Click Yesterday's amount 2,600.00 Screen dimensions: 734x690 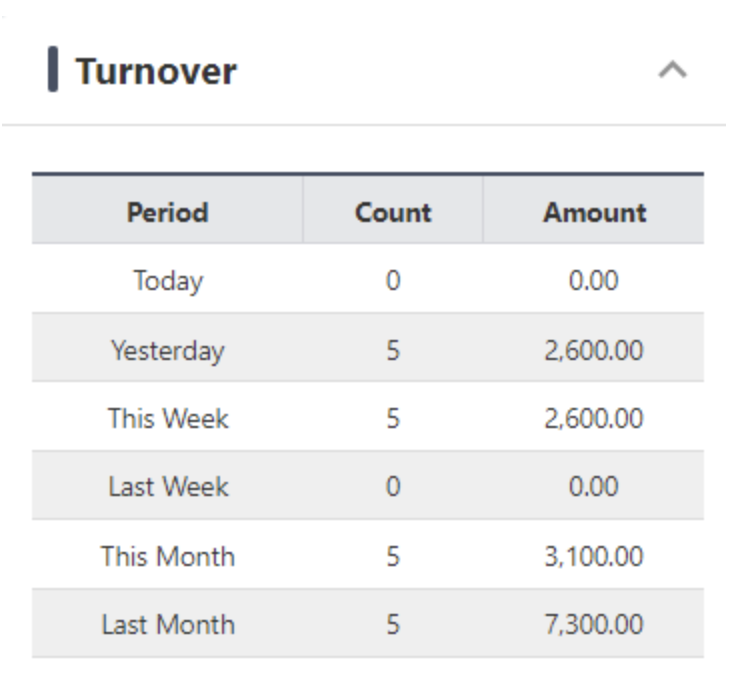[594, 350]
